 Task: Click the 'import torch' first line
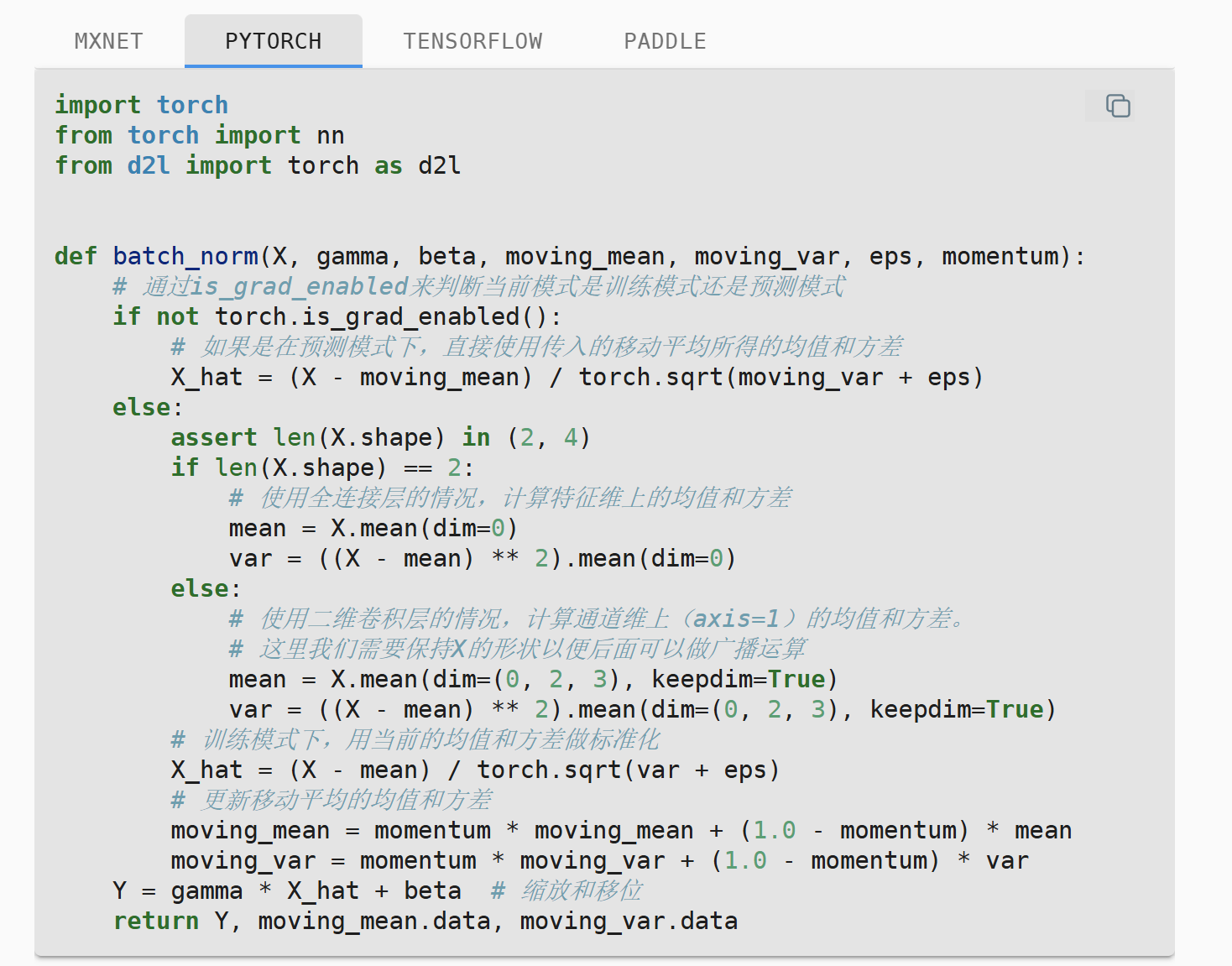point(141,105)
